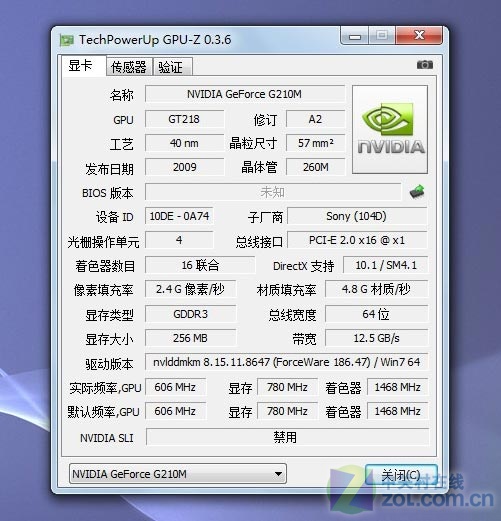Viewport: 501px width, 521px height.
Task: Click the memory size value 256 MB
Action: 191,338
